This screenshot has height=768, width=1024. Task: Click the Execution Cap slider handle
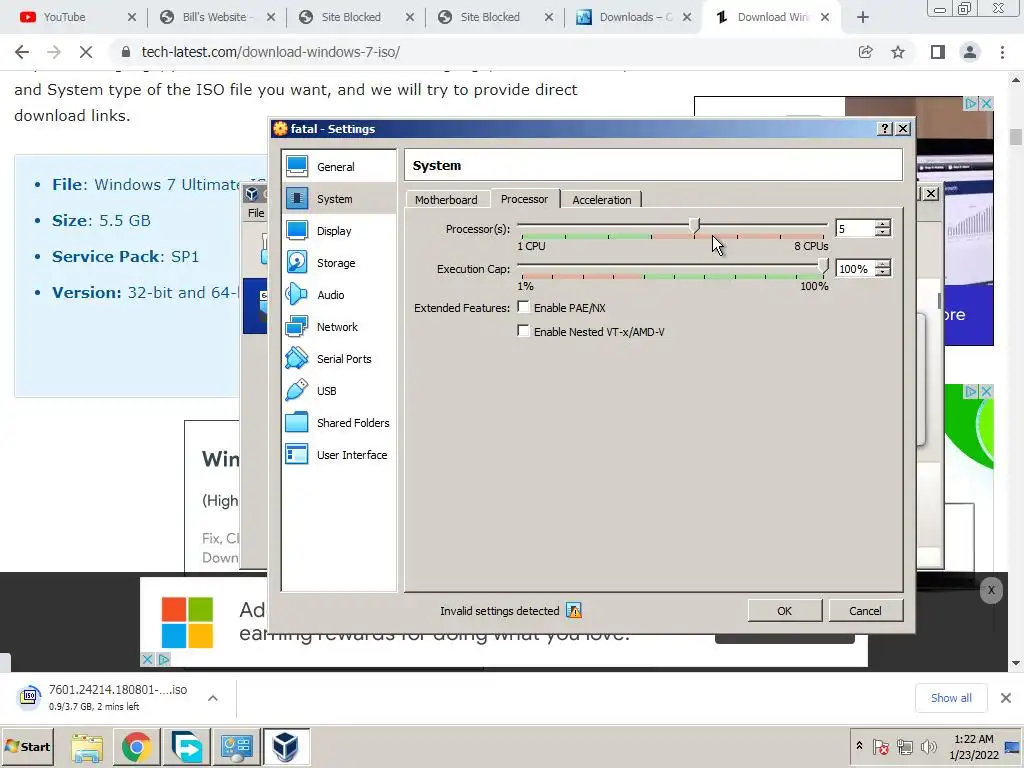pos(823,266)
